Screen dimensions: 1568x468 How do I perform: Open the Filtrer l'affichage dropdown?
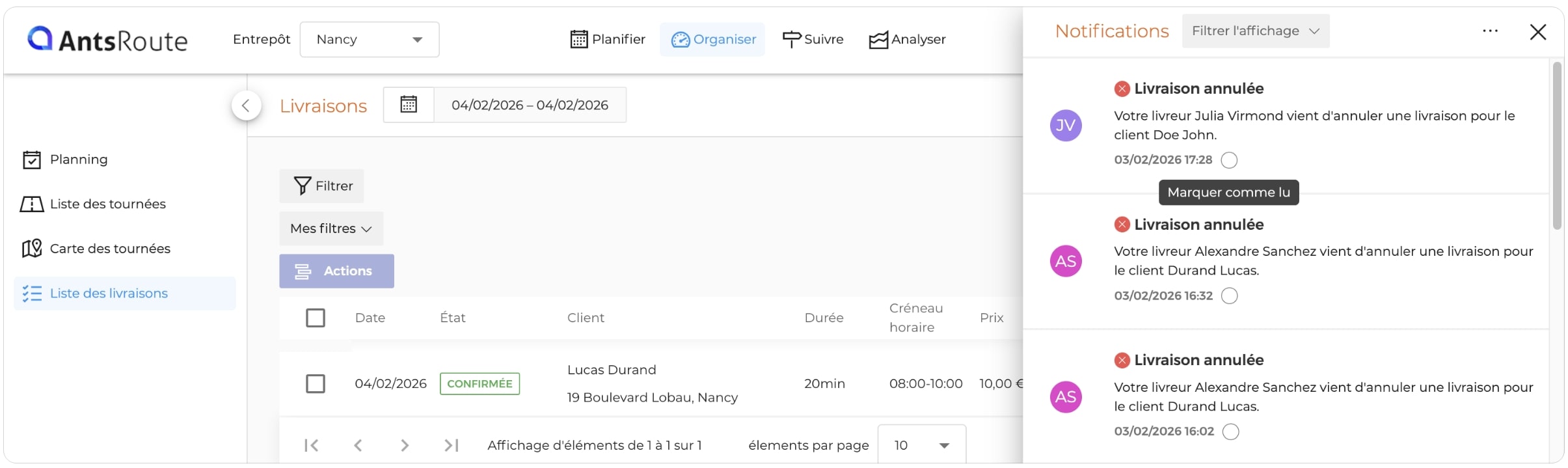[1256, 31]
